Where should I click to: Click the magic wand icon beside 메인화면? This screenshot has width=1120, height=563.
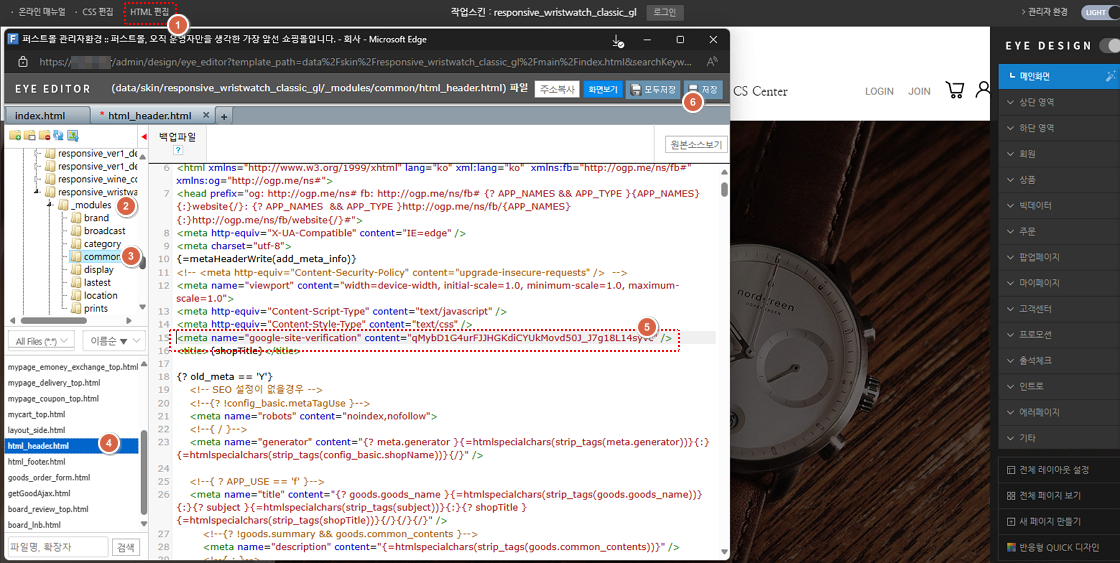[1110, 76]
